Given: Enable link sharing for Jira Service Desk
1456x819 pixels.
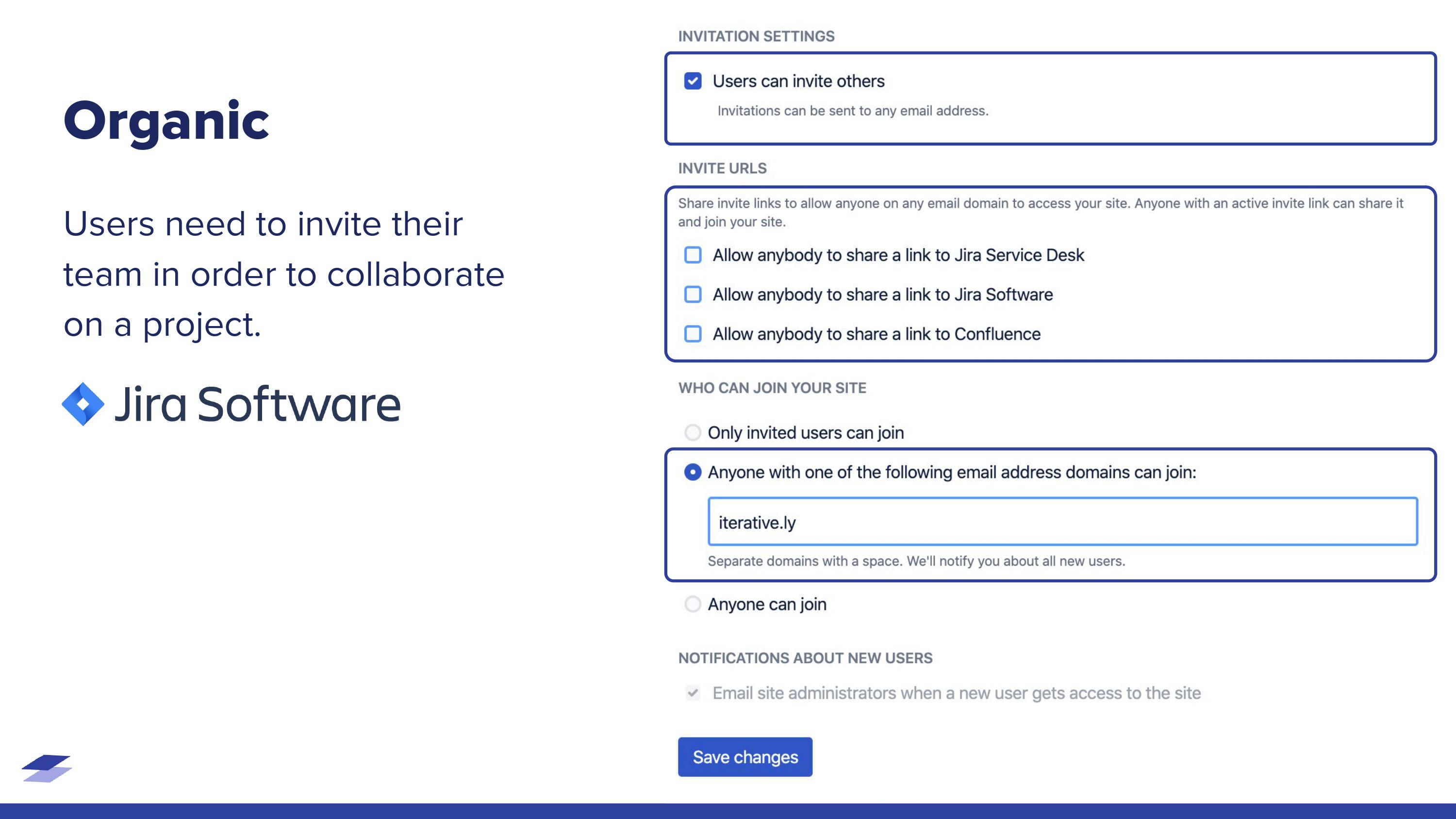Looking at the screenshot, I should (x=693, y=255).
